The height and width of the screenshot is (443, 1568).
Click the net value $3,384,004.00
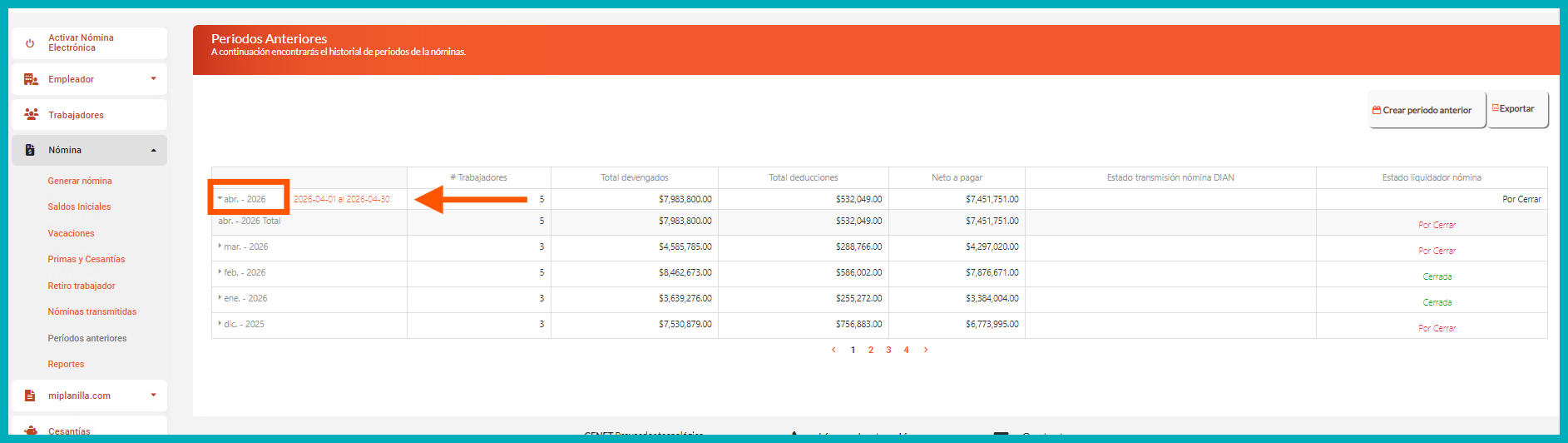pos(992,298)
